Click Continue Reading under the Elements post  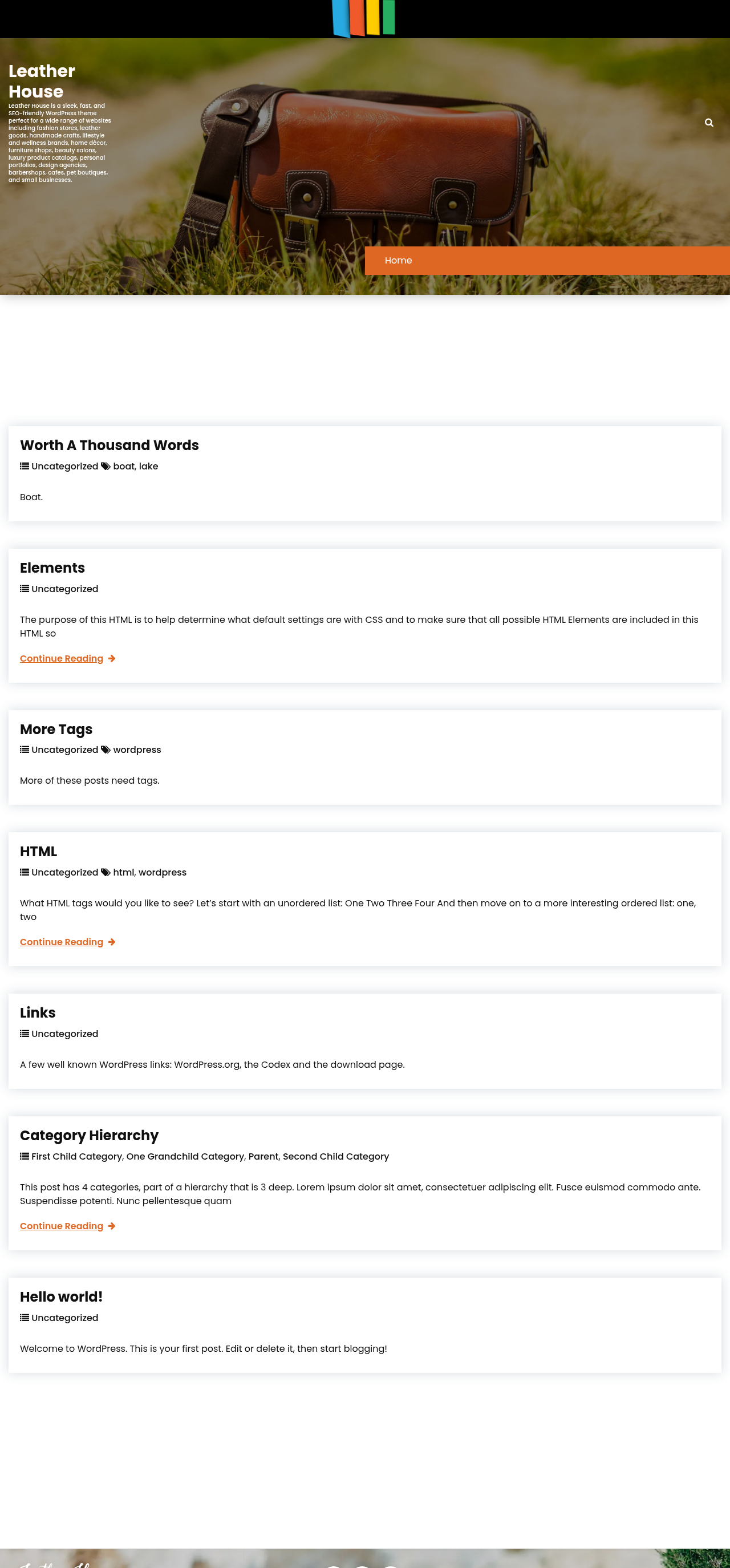coord(62,659)
